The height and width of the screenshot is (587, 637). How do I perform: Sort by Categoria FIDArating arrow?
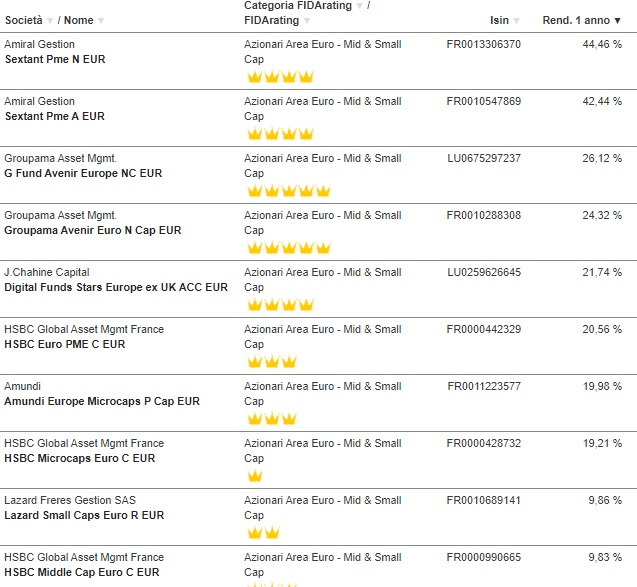point(360,6)
